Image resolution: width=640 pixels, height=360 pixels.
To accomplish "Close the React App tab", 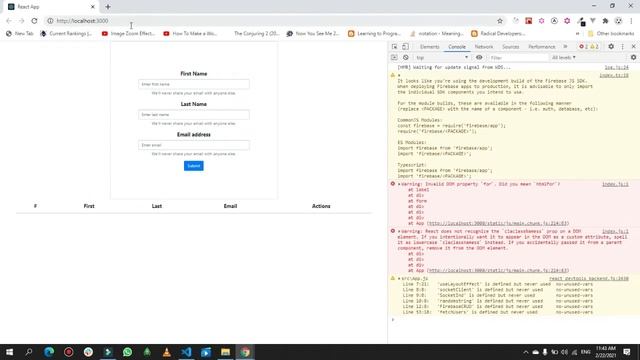I will [x=93, y=7].
